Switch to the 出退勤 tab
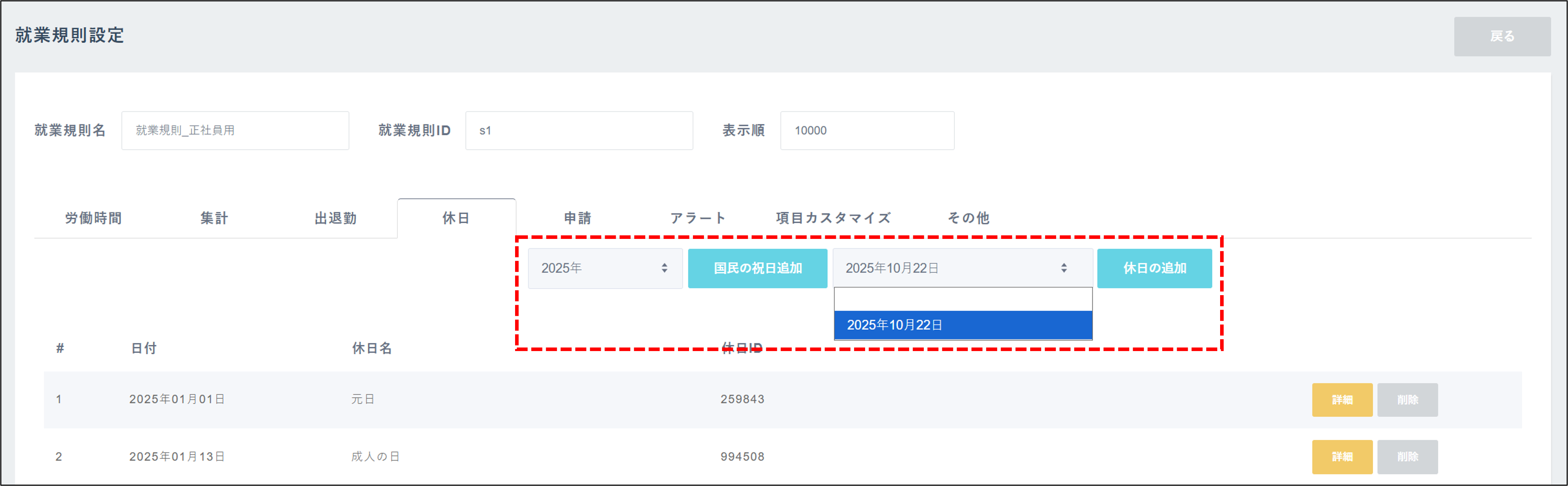 coord(335,218)
